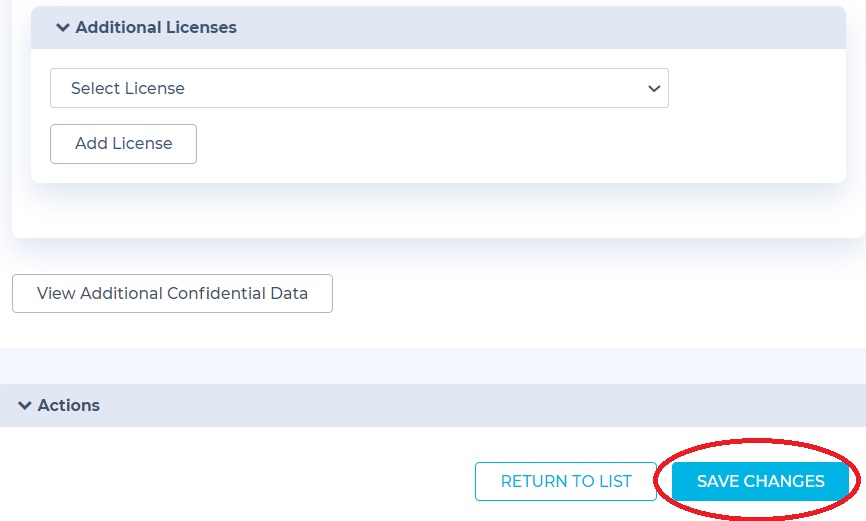Open the Select License combo box

[359, 88]
